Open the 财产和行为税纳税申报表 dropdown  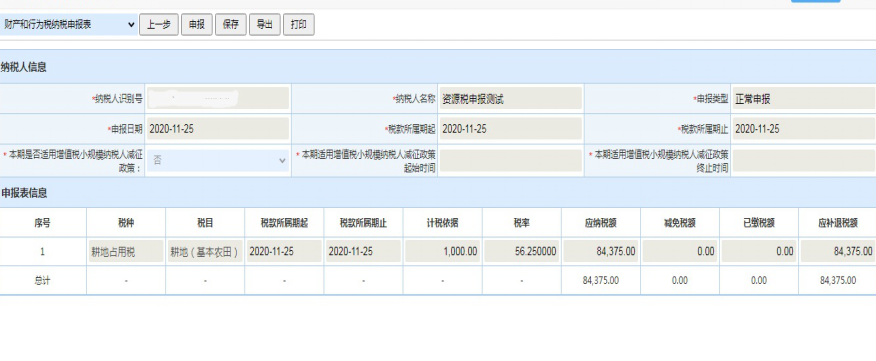[x=68, y=25]
